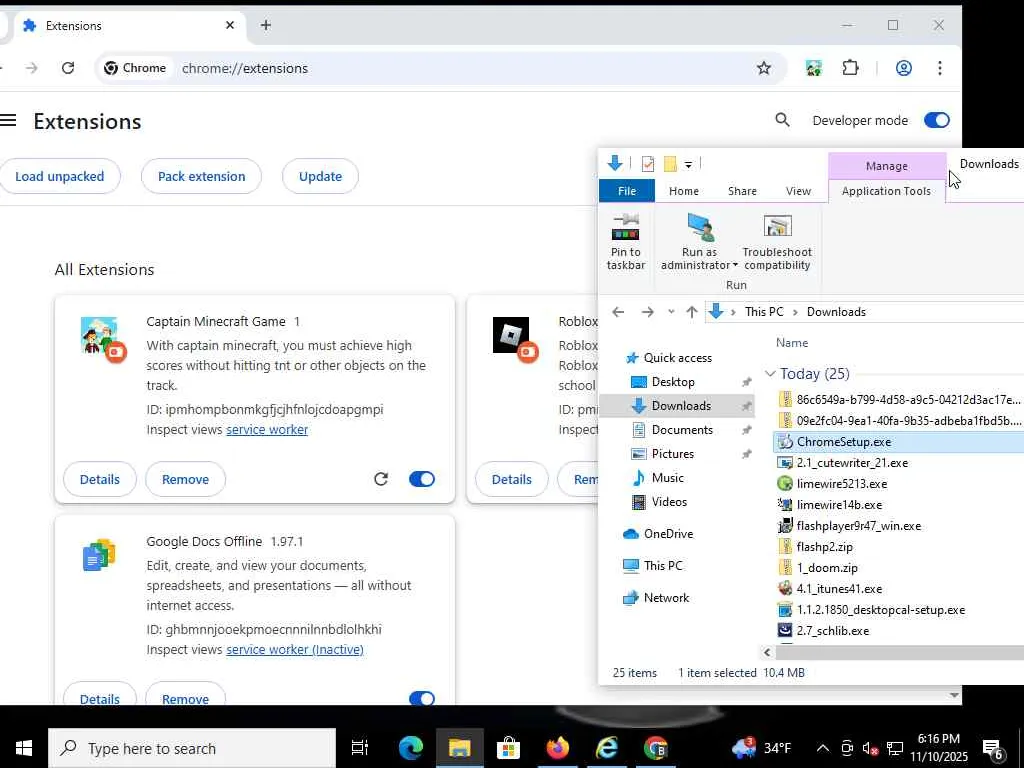
Task: Open the Customize Quick Access Toolbar dropdown
Action: 688,165
